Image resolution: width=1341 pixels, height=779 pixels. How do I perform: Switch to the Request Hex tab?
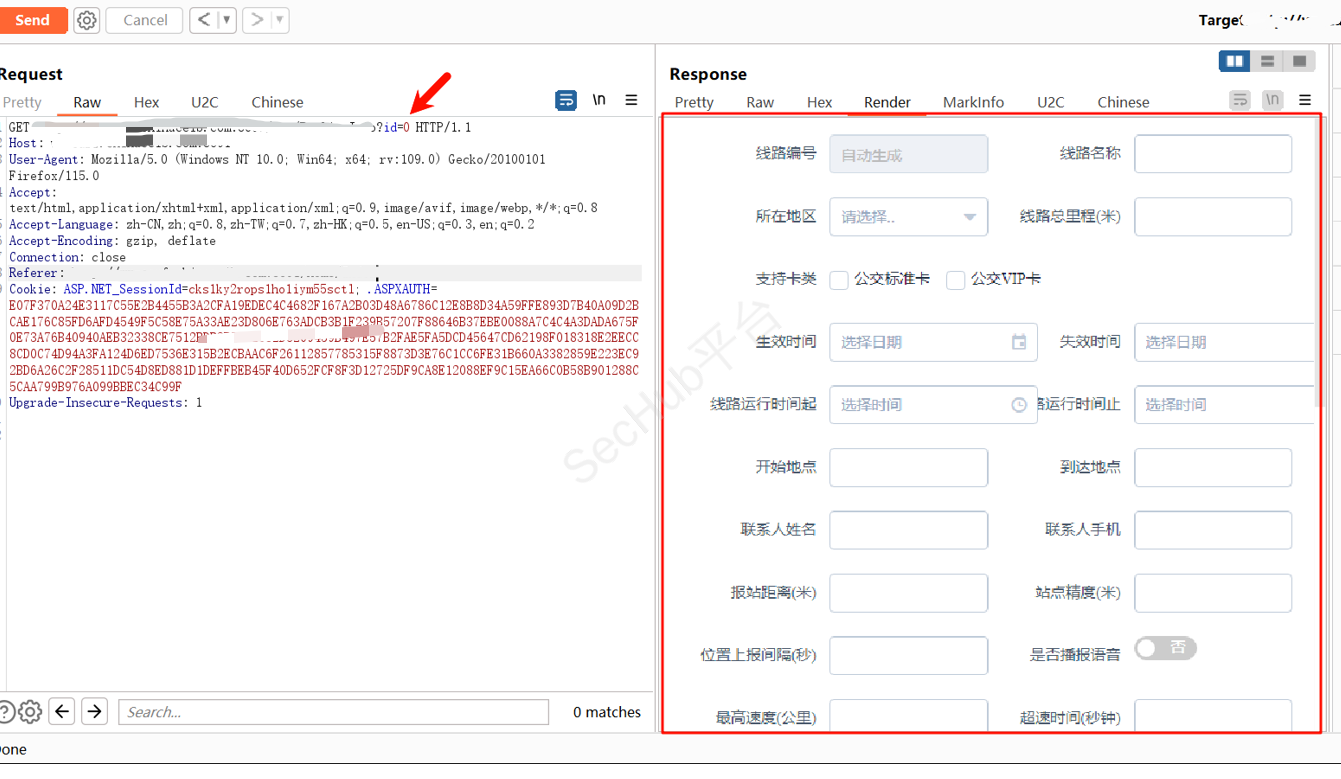pos(146,102)
